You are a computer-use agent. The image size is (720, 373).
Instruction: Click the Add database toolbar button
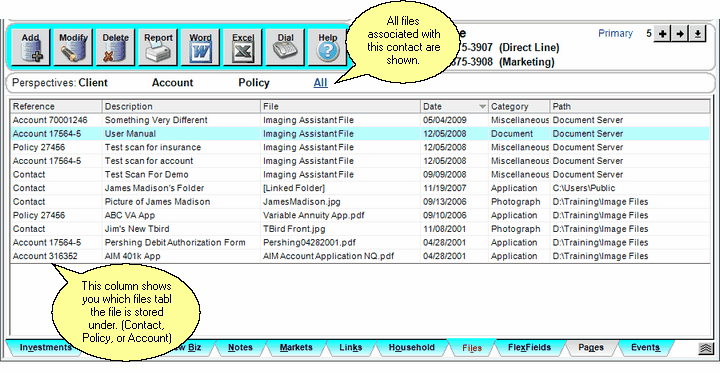click(30, 47)
